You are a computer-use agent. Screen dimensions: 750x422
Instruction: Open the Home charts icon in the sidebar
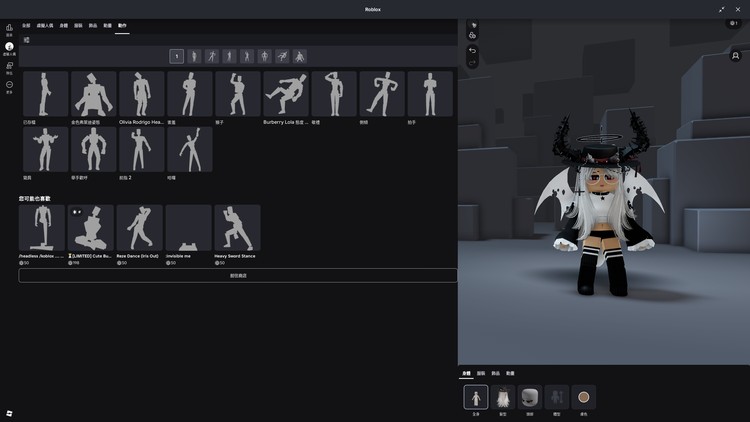tap(9, 29)
